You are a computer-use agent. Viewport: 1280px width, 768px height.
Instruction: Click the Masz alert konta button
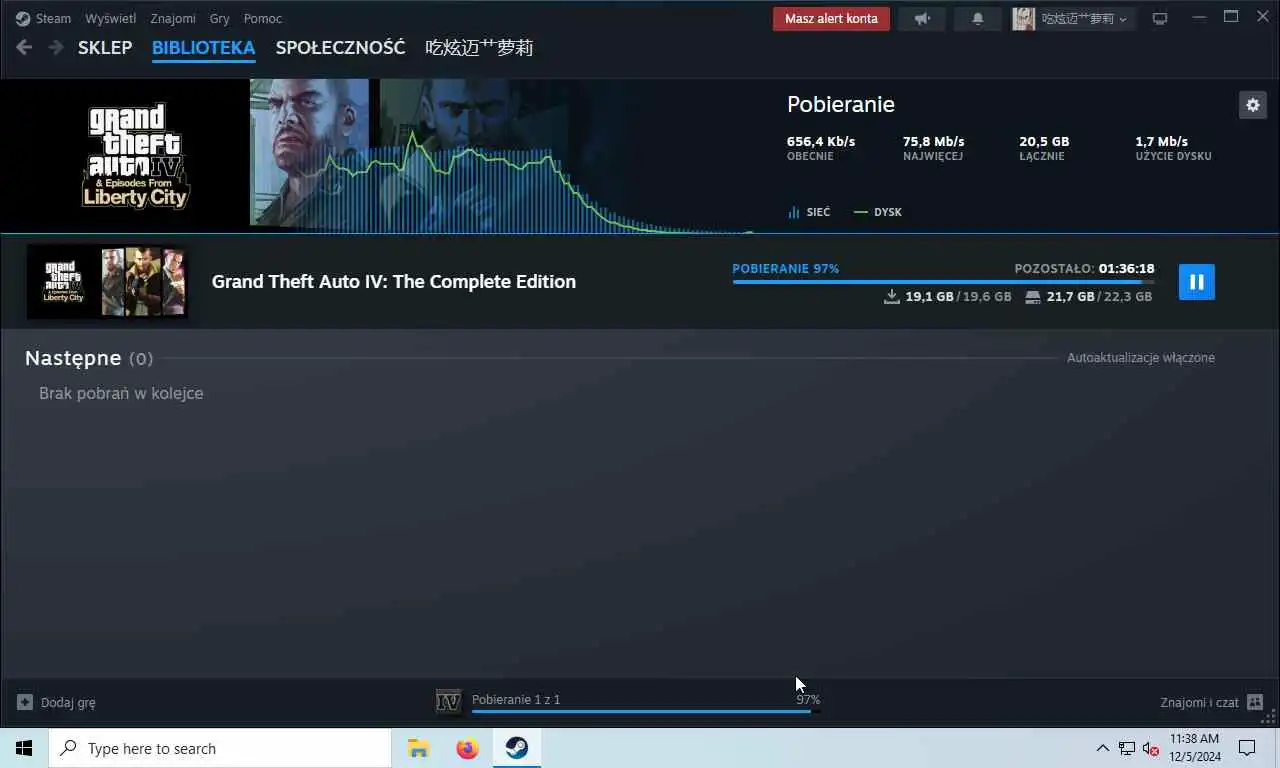(831, 18)
